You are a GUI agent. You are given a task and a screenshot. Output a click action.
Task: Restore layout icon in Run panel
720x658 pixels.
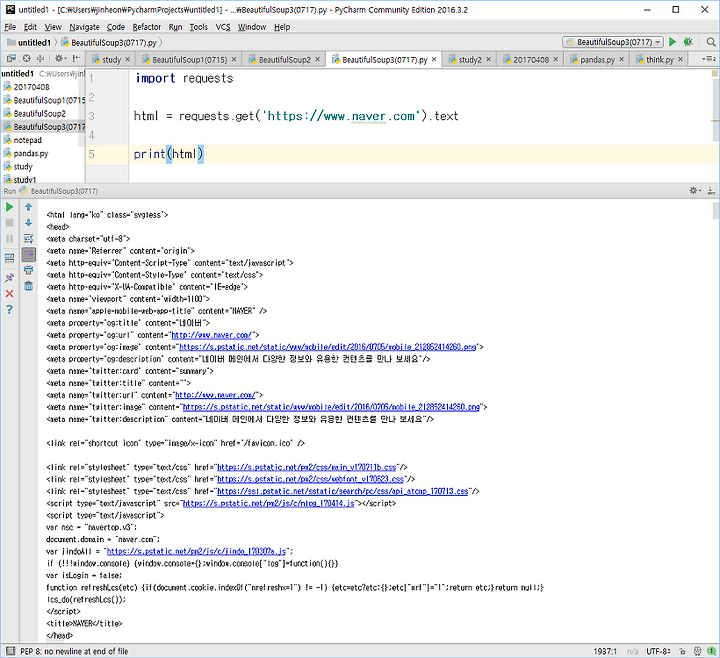pyautogui.click(x=9, y=258)
